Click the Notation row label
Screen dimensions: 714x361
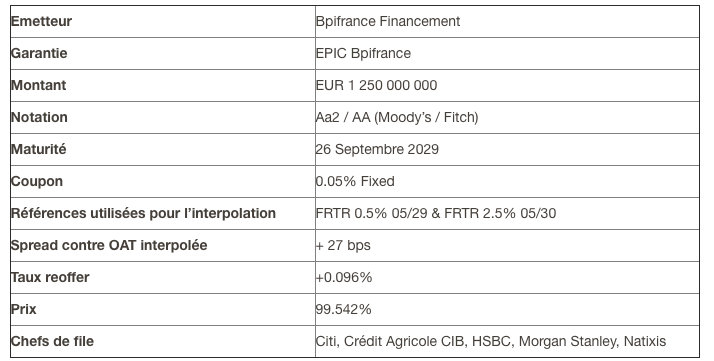[39, 117]
